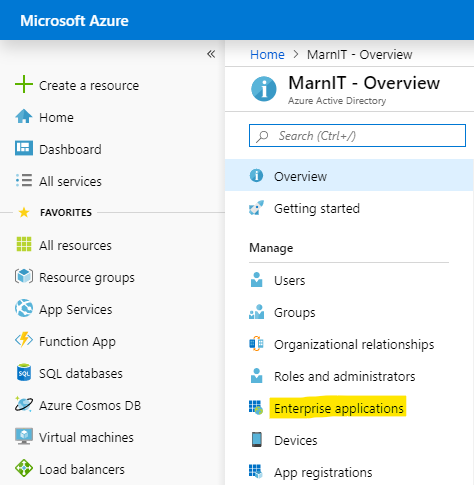The image size is (474, 485).
Task: Click the MarnIT - Overview page title
Action: pos(364,83)
